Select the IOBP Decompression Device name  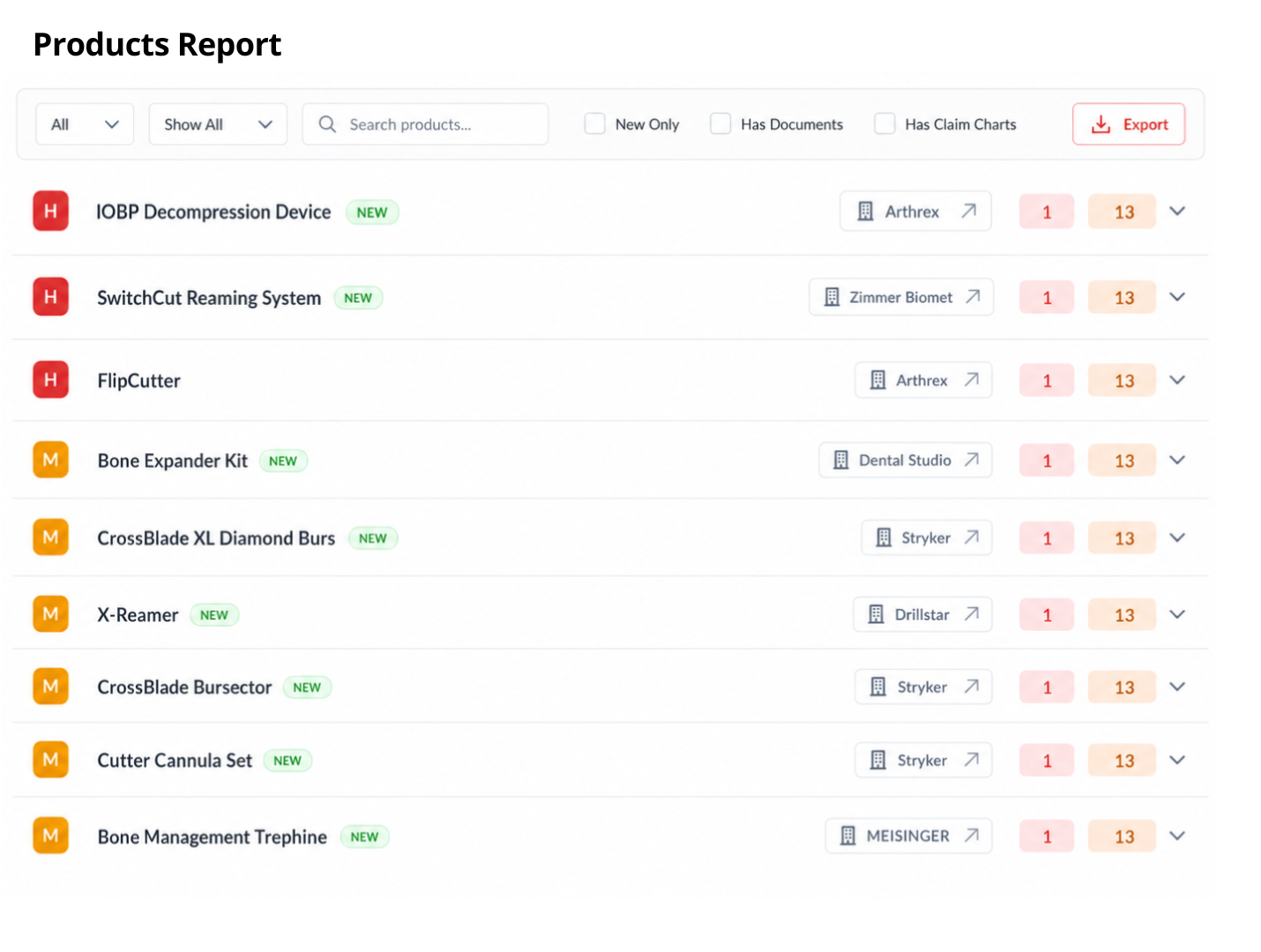[213, 212]
